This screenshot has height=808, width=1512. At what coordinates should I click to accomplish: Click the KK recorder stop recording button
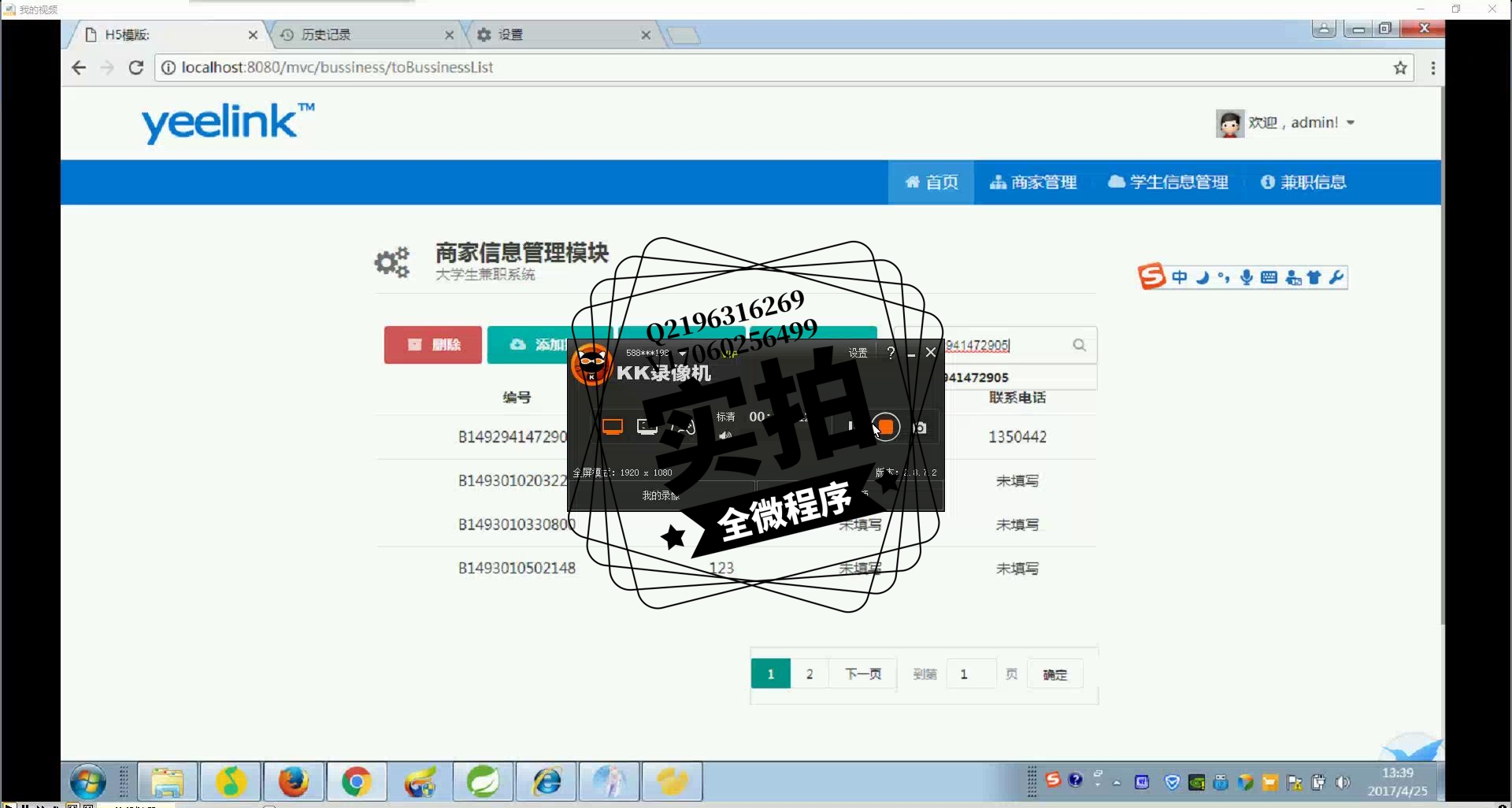(x=886, y=427)
